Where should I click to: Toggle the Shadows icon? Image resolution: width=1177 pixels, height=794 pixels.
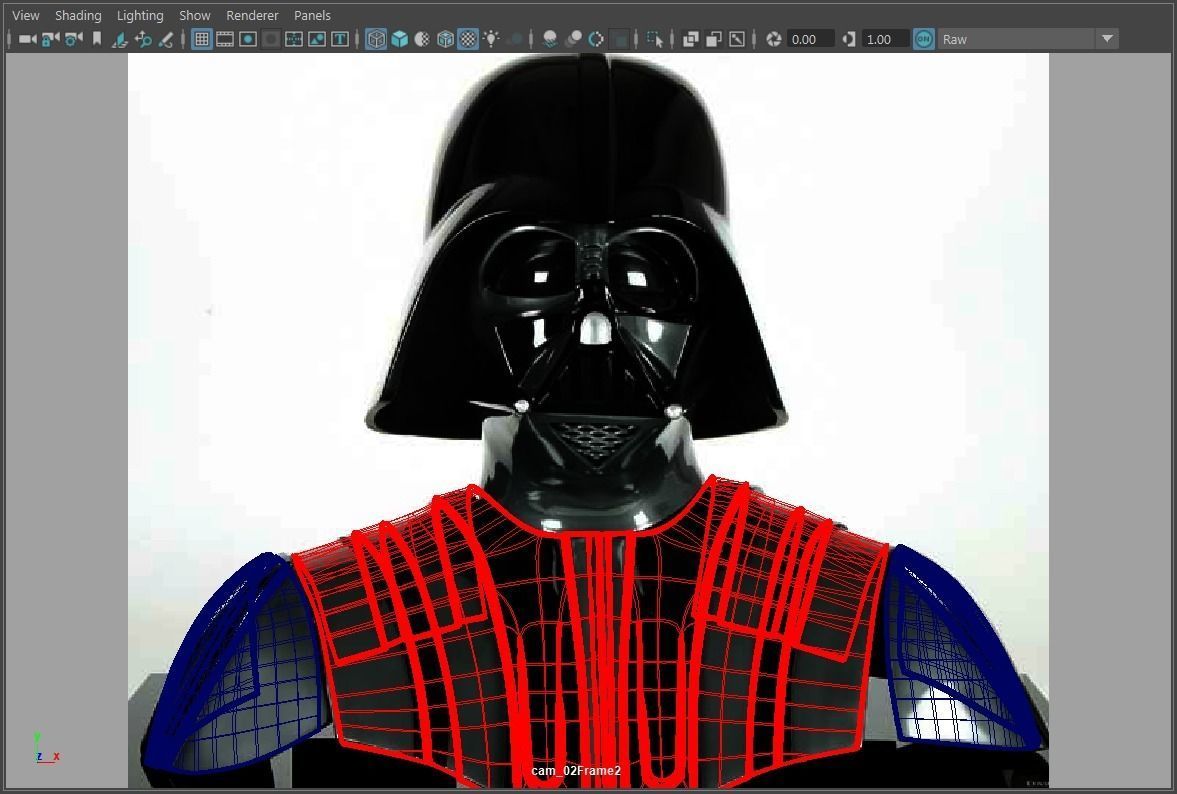[x=516, y=39]
